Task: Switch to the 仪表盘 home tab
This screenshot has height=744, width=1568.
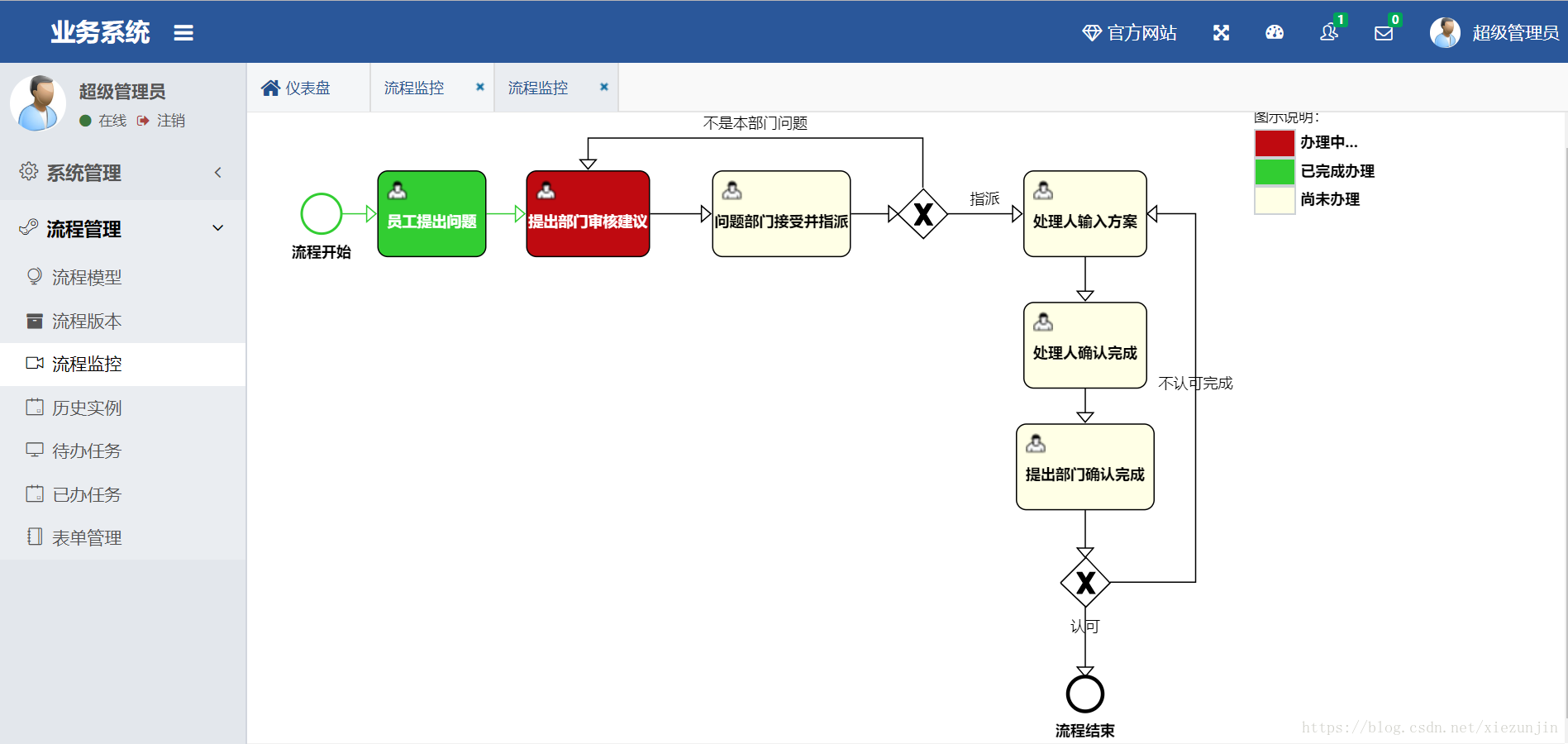Action: pyautogui.click(x=296, y=88)
